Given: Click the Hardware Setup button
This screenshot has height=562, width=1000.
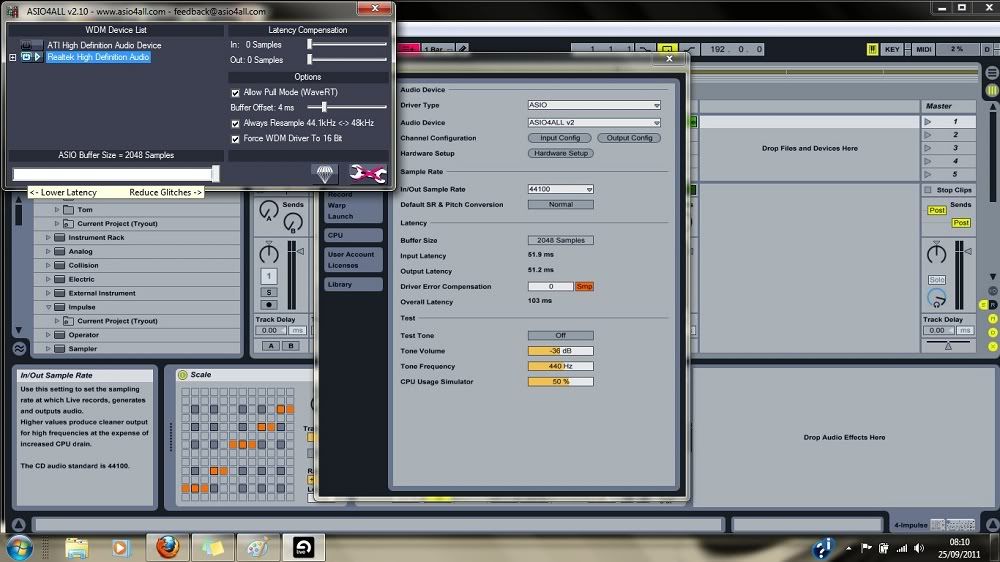Looking at the screenshot, I should pyautogui.click(x=560, y=153).
